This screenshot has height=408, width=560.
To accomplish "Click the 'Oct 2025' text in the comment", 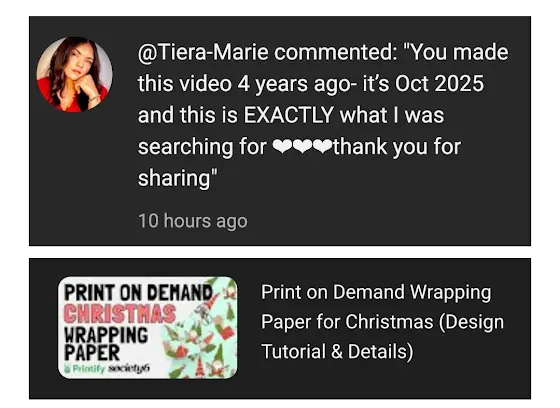I will (x=439, y=84).
